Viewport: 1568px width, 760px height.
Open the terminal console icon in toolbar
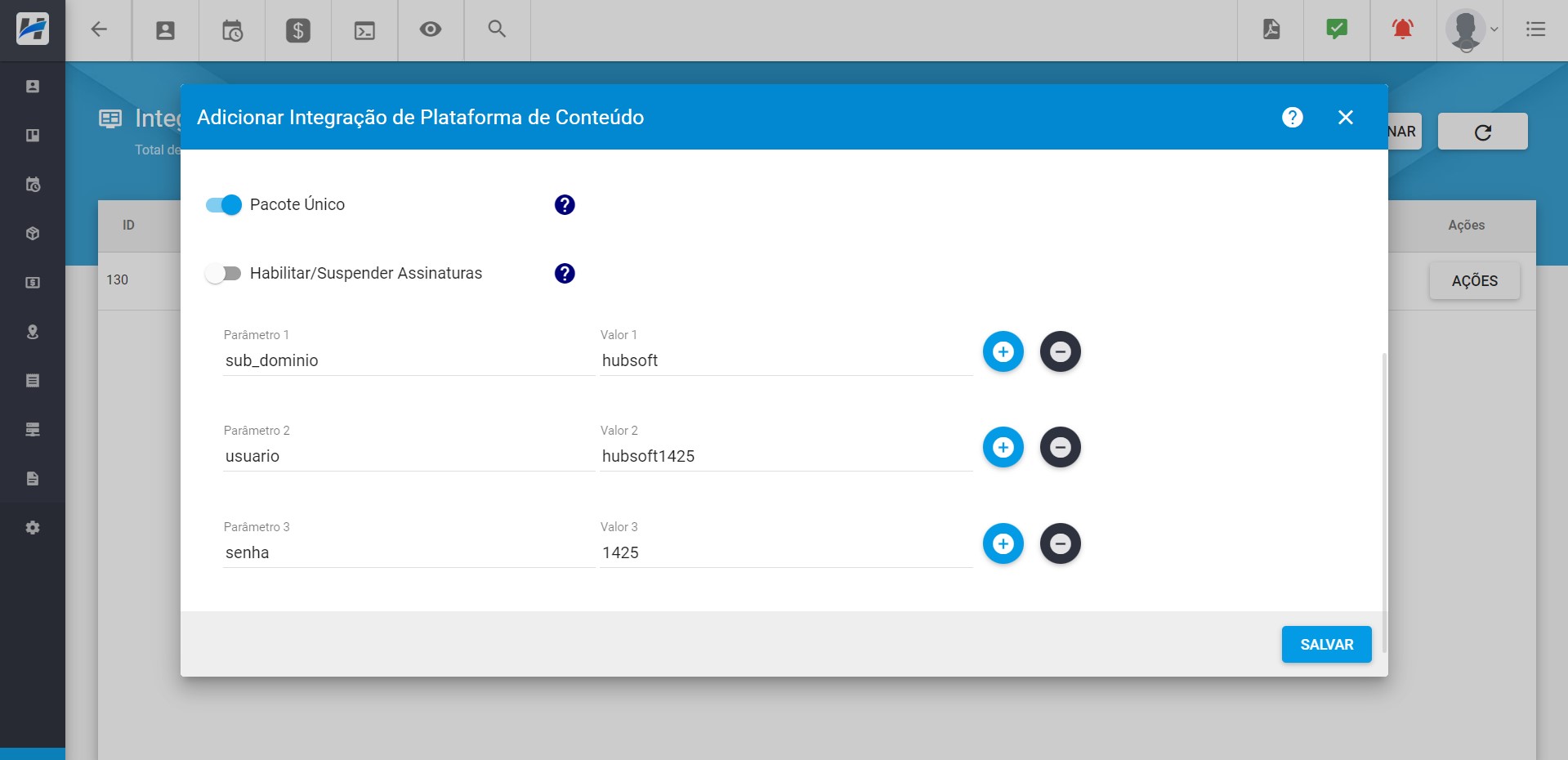[364, 30]
